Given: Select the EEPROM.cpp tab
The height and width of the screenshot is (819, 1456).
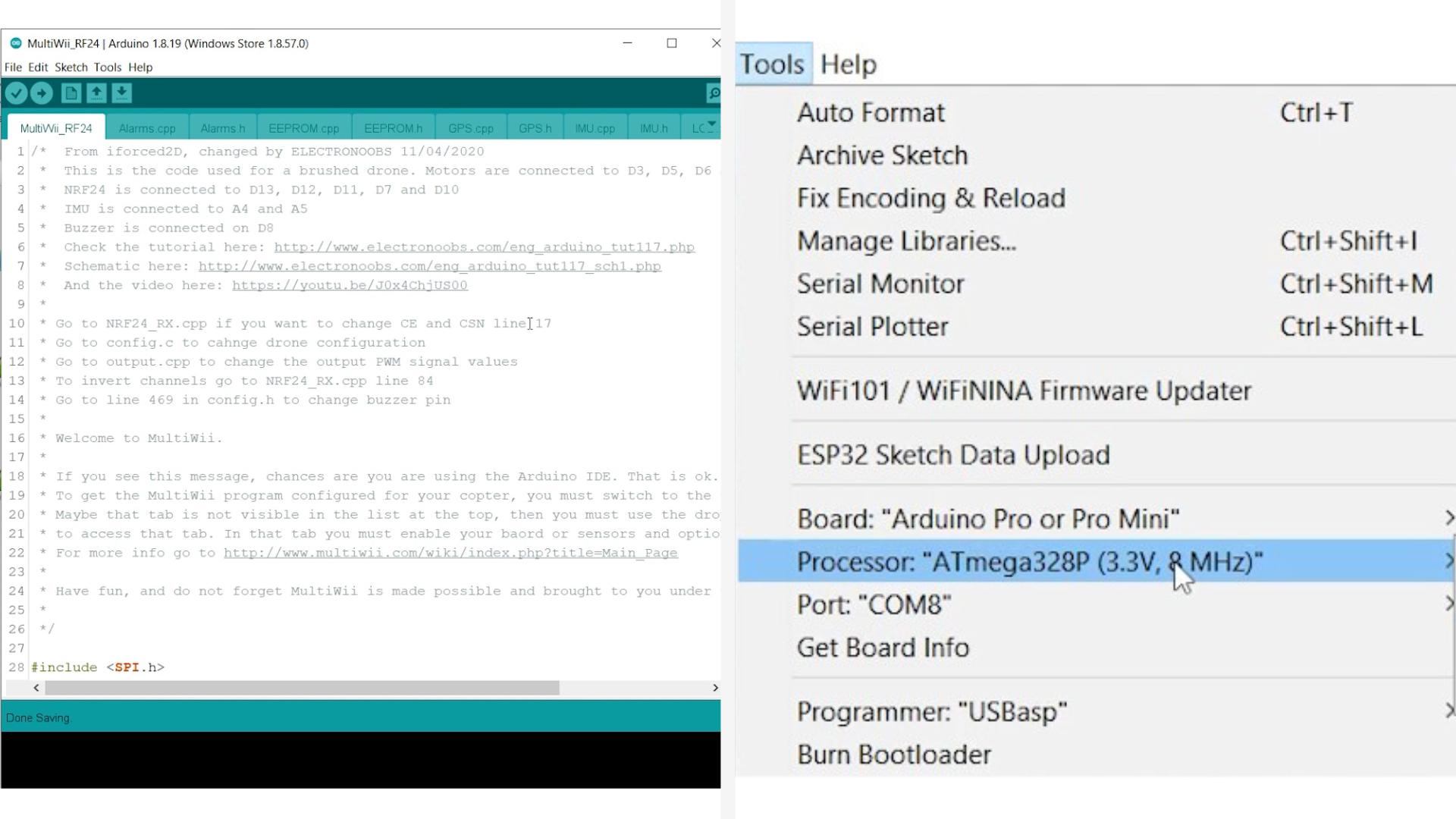Looking at the screenshot, I should point(303,128).
